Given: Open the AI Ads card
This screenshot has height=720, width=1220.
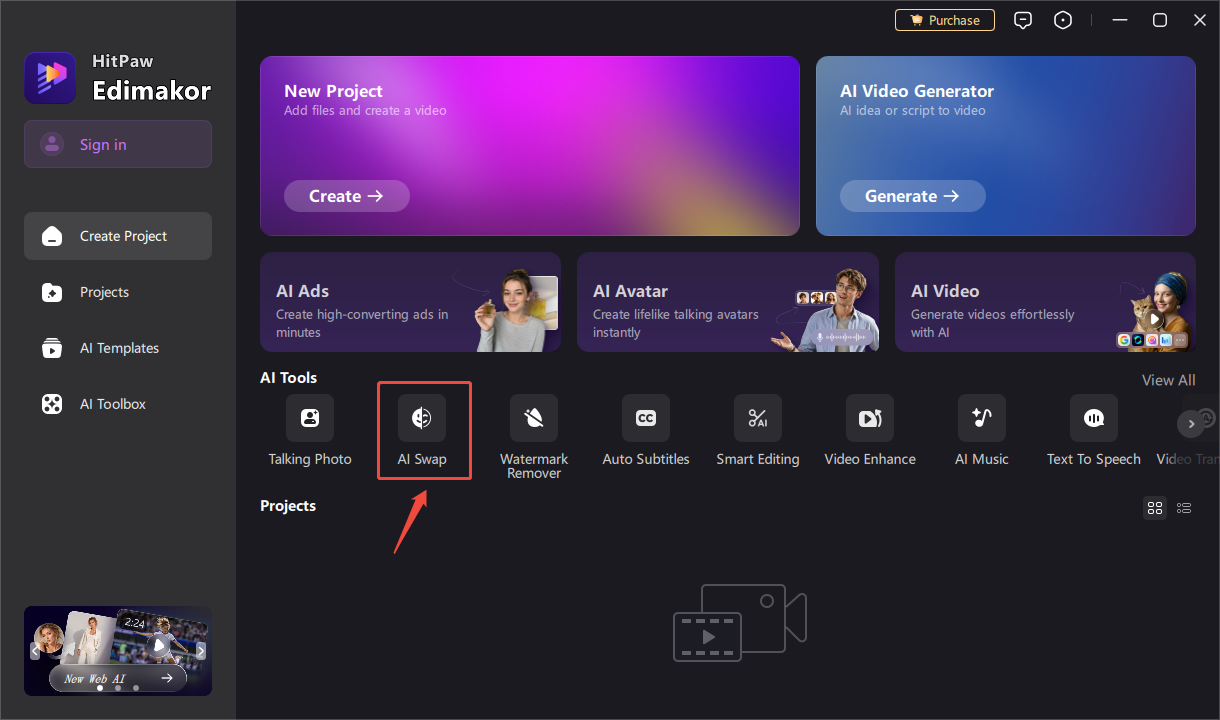Looking at the screenshot, I should click(410, 302).
